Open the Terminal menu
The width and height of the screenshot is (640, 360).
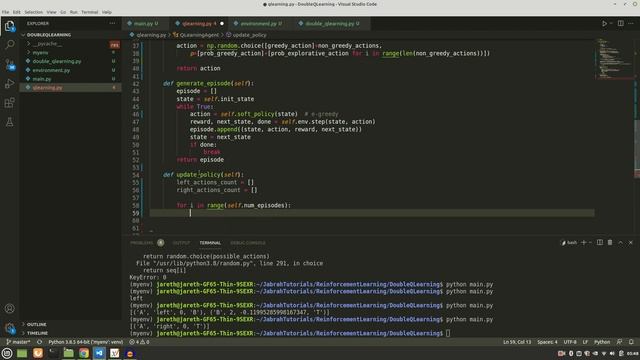point(89,12)
